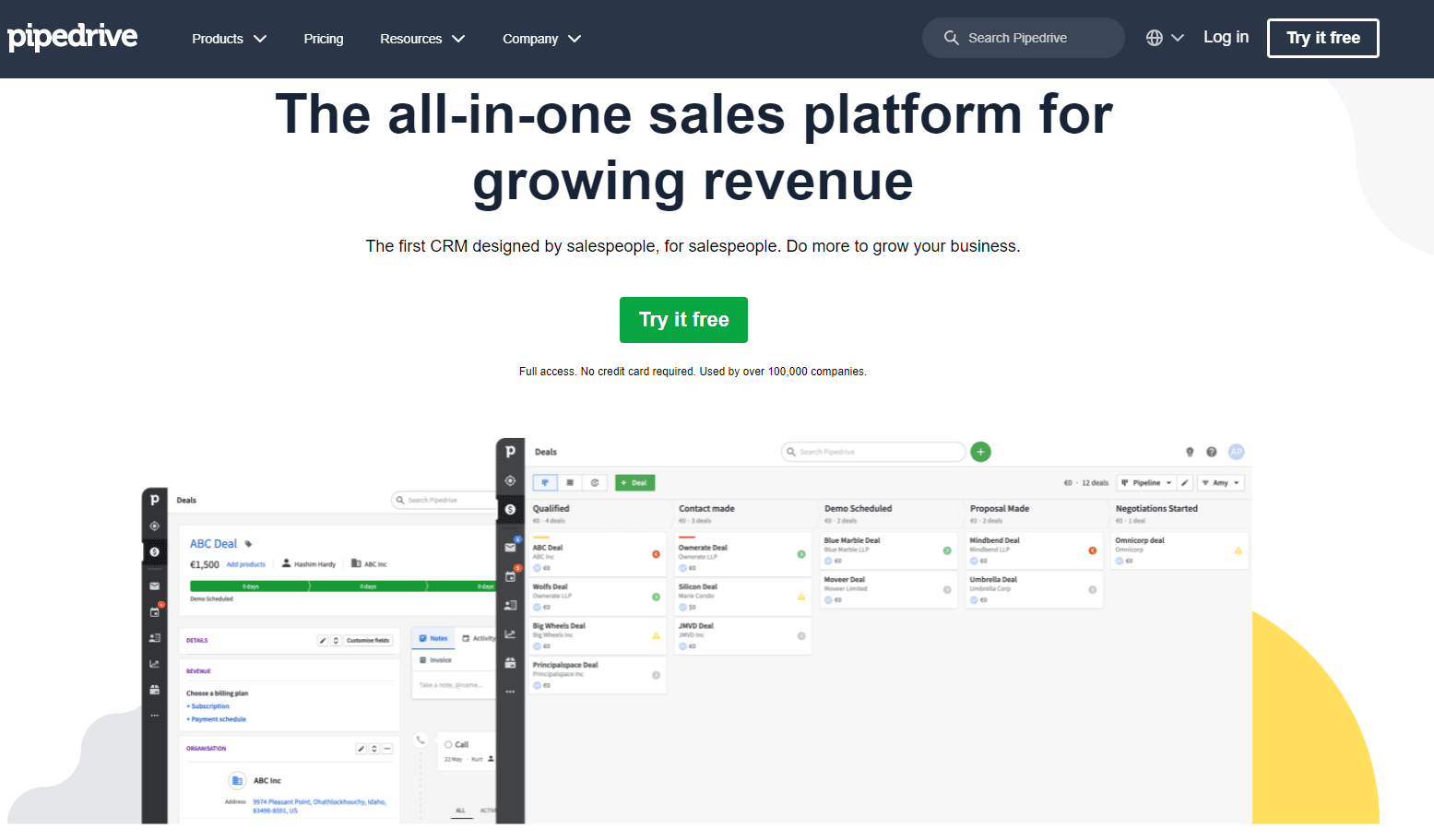Select Deals dollar icon in pipeline sidebar

click(x=510, y=509)
